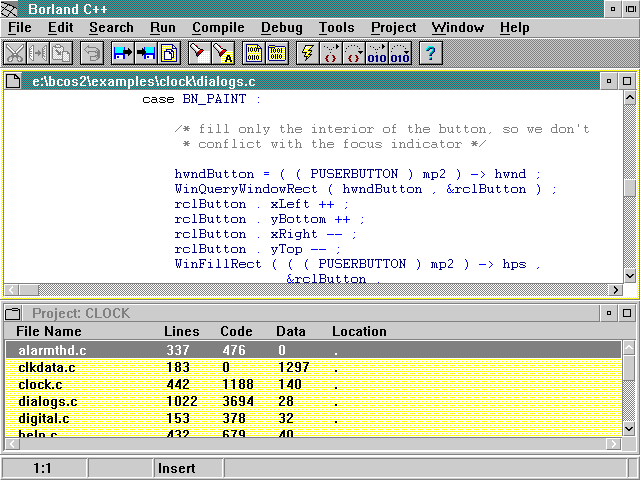Screen dimensions: 640x480
Task: Select alarmthd.c in project list
Action: pos(313,350)
